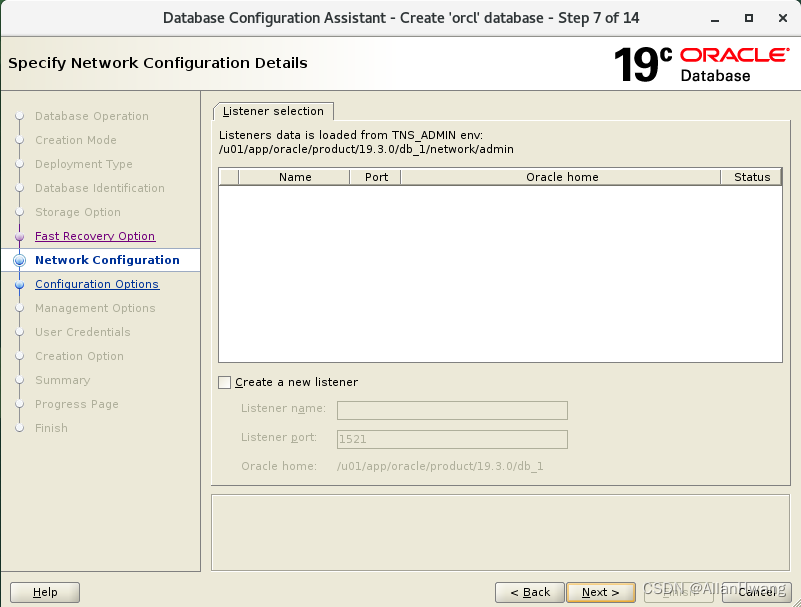Cancel the database creation wizard
801x607 pixels.
757,592
